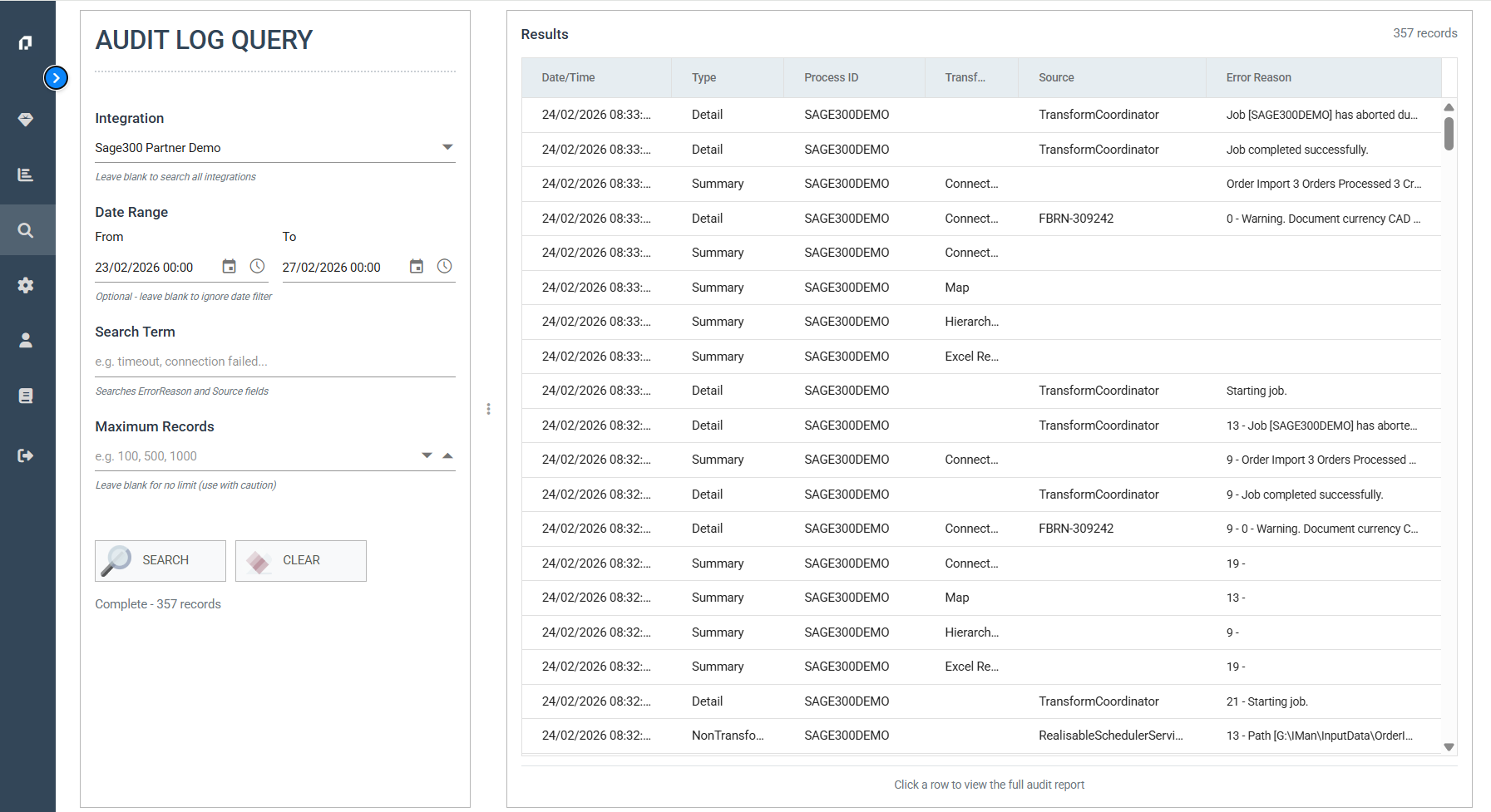Click the Error Reason column header
The width and height of the screenshot is (1491, 812).
[x=1258, y=77]
